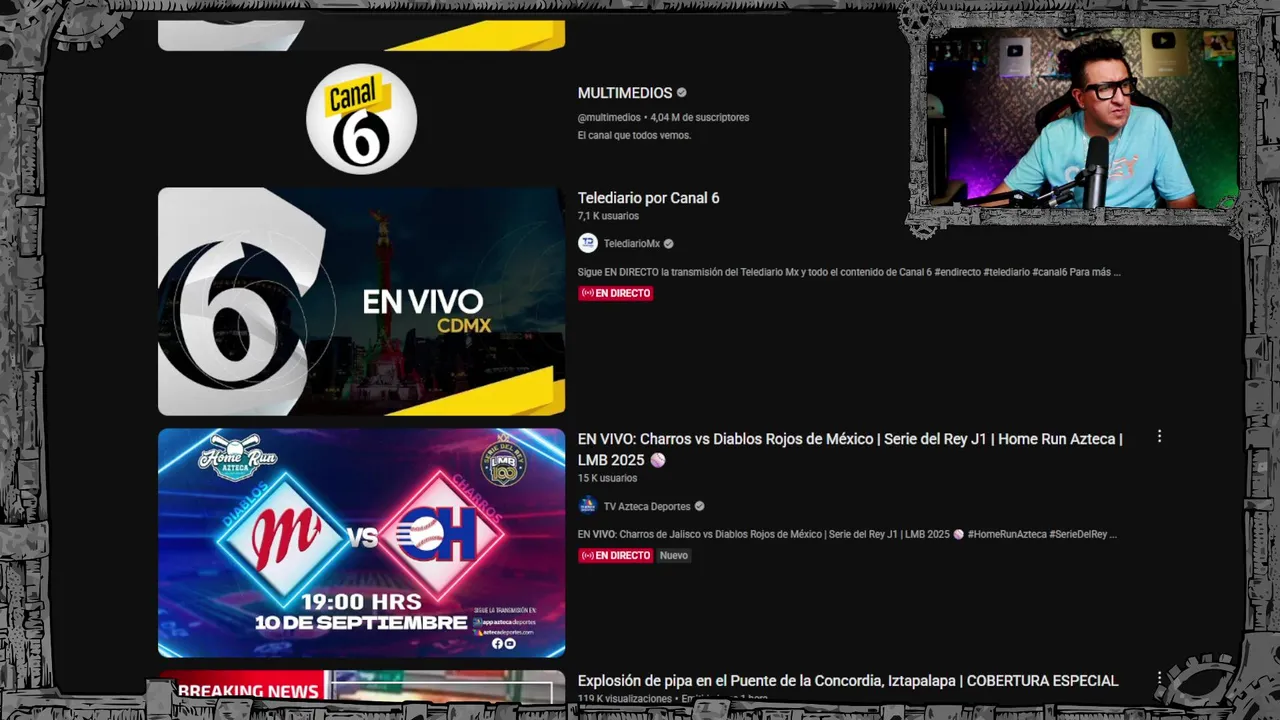Click the MULTIMEDIOS verified badge
The width and height of the screenshot is (1280, 720).
click(x=682, y=93)
